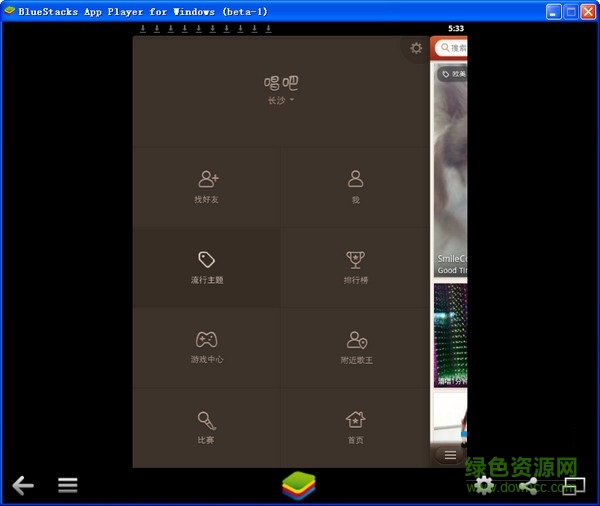Screen dimensions: 600x506
Task: Open the BlueStacks menu lines button
Action: 67,486
